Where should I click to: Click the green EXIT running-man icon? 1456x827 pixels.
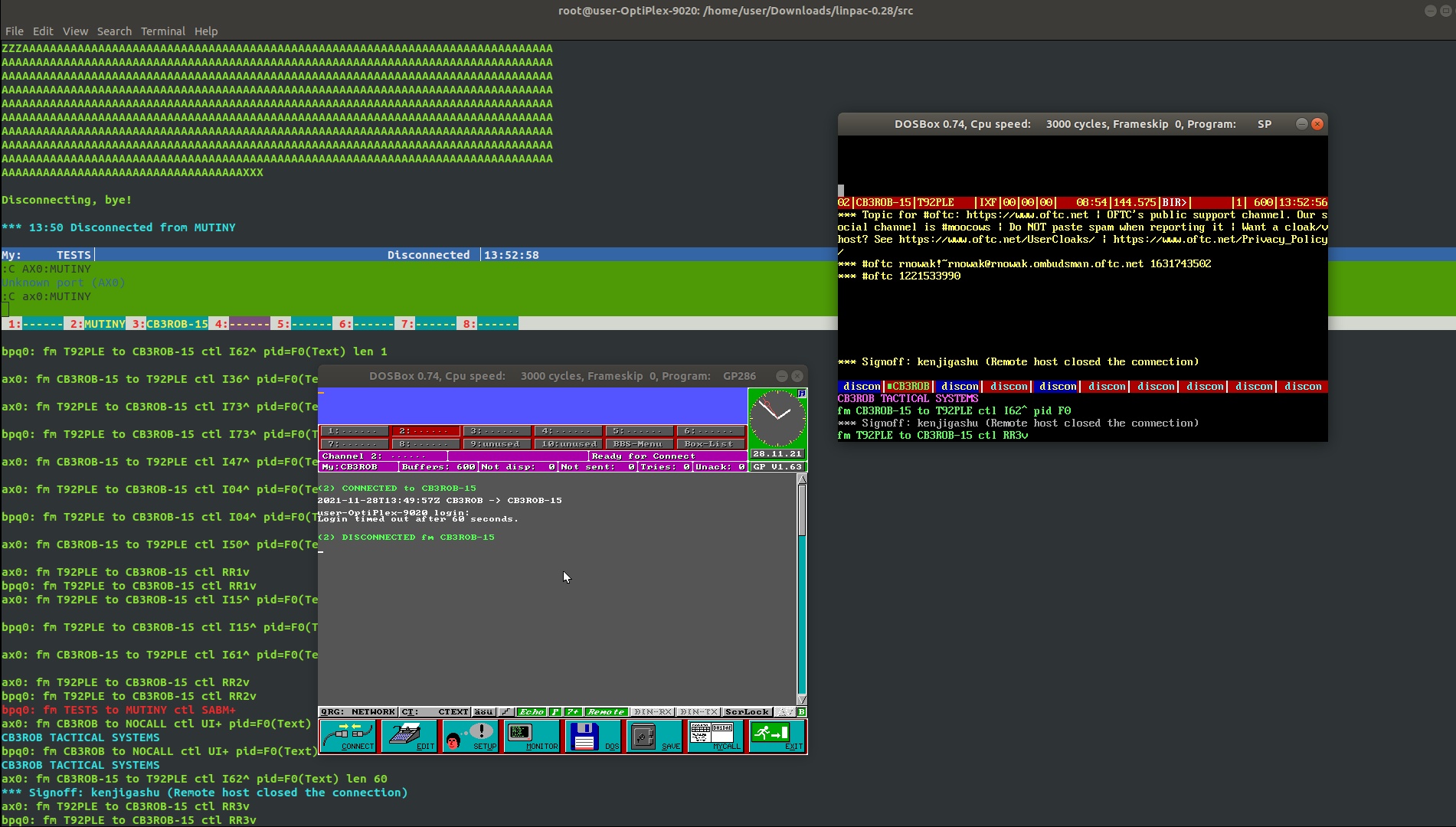[777, 736]
